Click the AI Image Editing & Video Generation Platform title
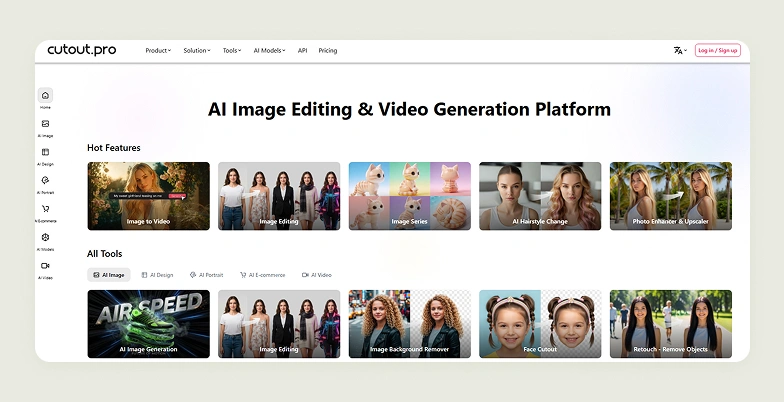 coord(409,109)
